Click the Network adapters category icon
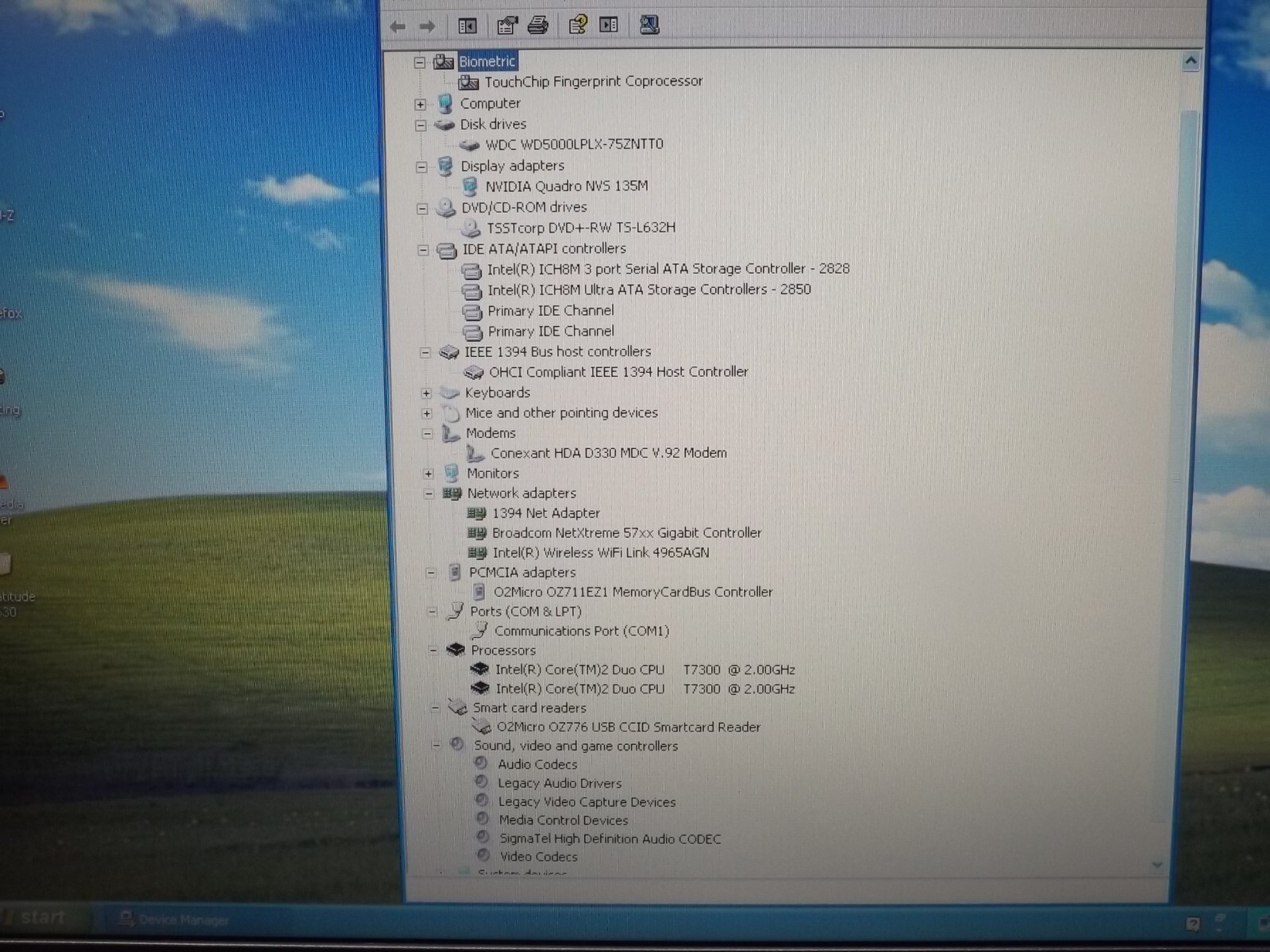This screenshot has height=952, width=1270. click(x=452, y=493)
